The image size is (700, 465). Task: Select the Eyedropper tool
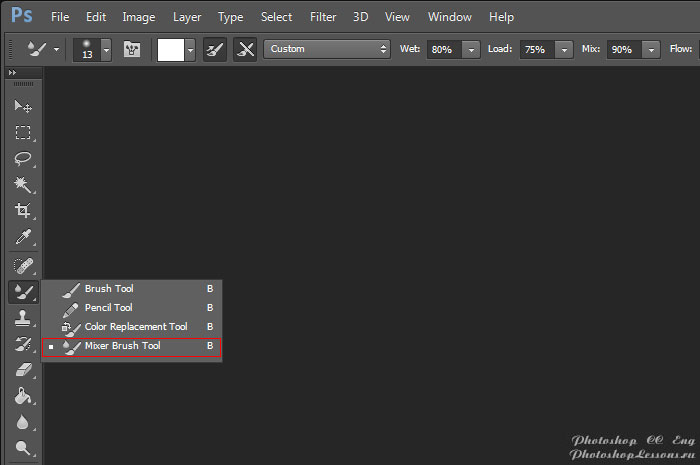[23, 237]
